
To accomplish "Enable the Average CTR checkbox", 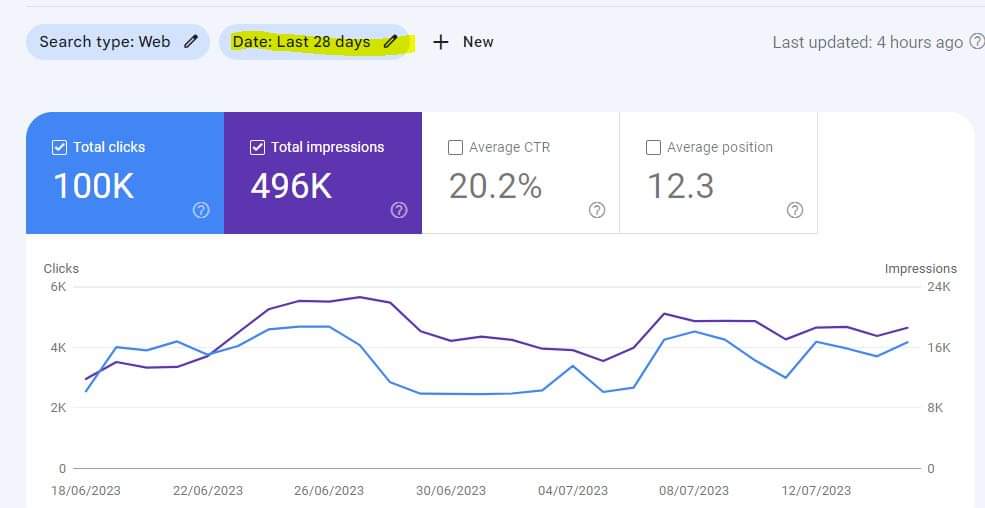I will (455, 148).
